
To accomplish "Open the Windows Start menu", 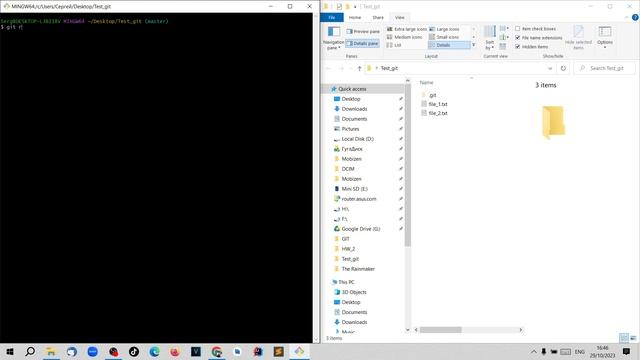I will click(x=10, y=351).
